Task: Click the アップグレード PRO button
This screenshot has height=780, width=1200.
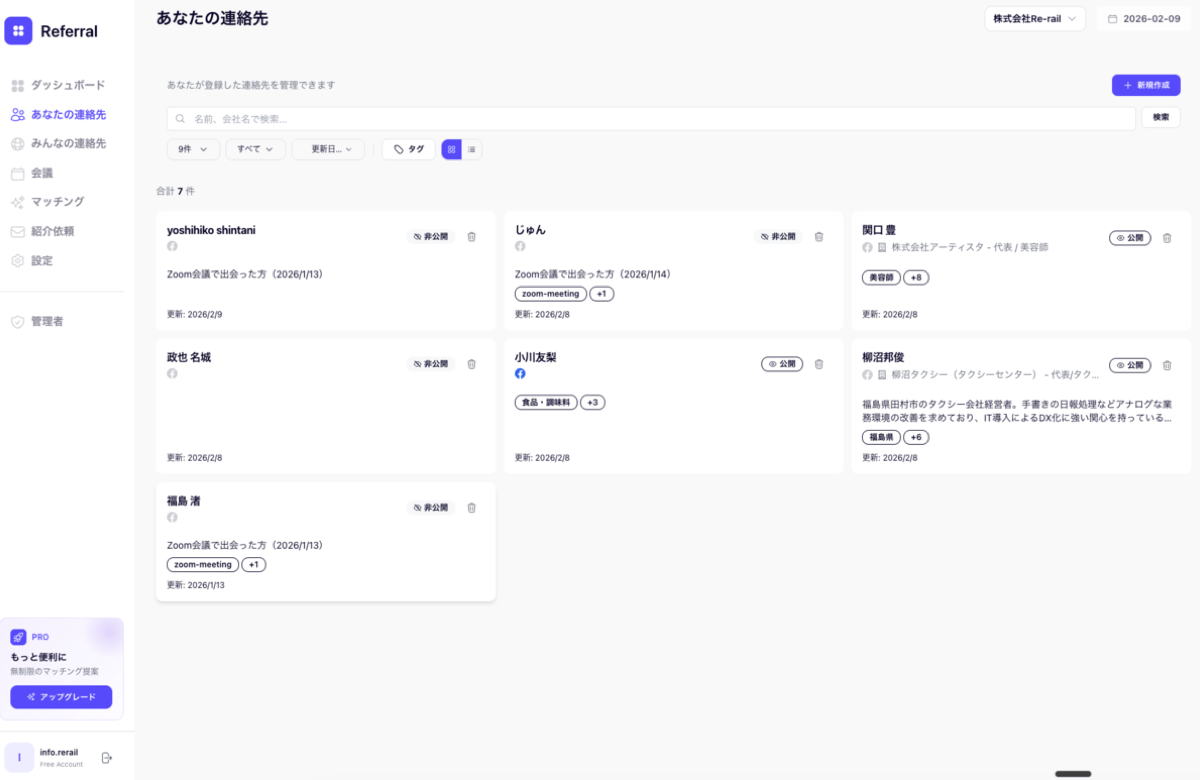Action: 61,697
